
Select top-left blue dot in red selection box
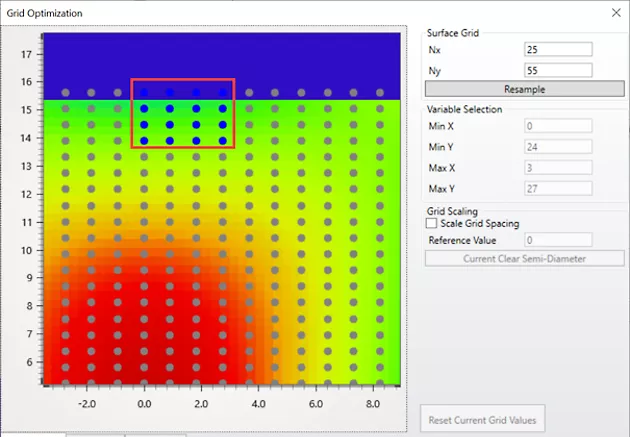[x=144, y=93]
